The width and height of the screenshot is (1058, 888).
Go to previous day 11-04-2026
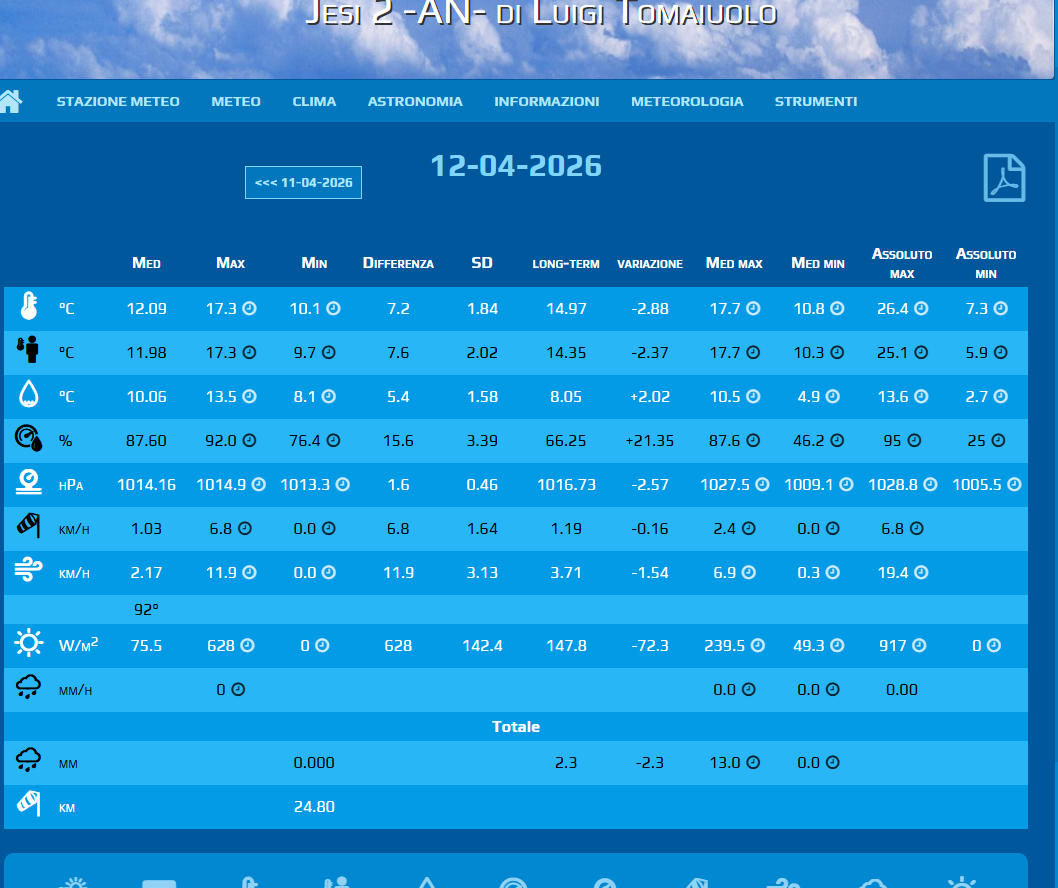(x=303, y=183)
